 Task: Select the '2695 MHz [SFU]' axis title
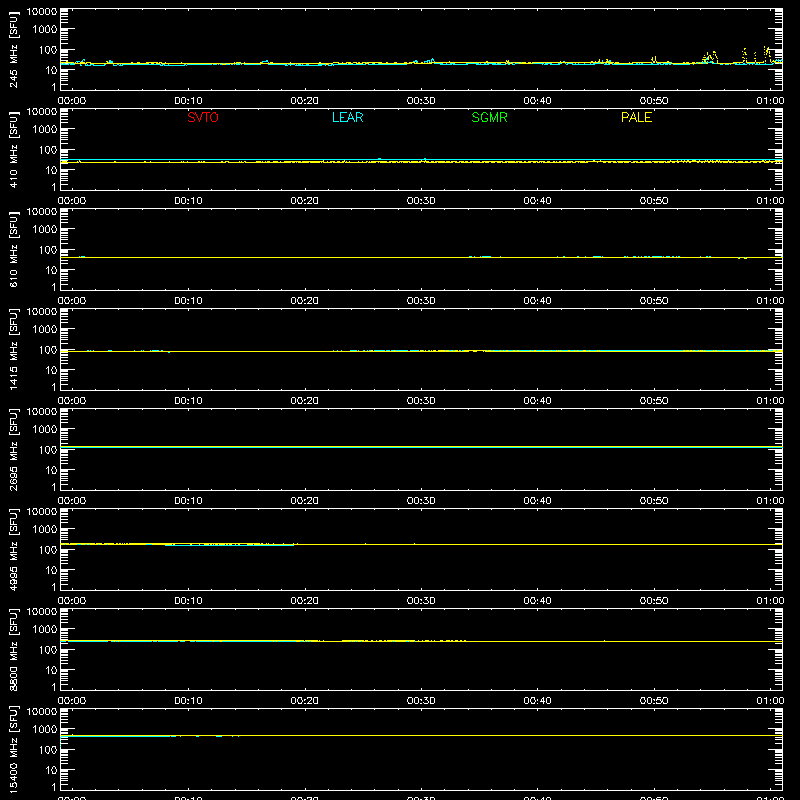(14, 449)
